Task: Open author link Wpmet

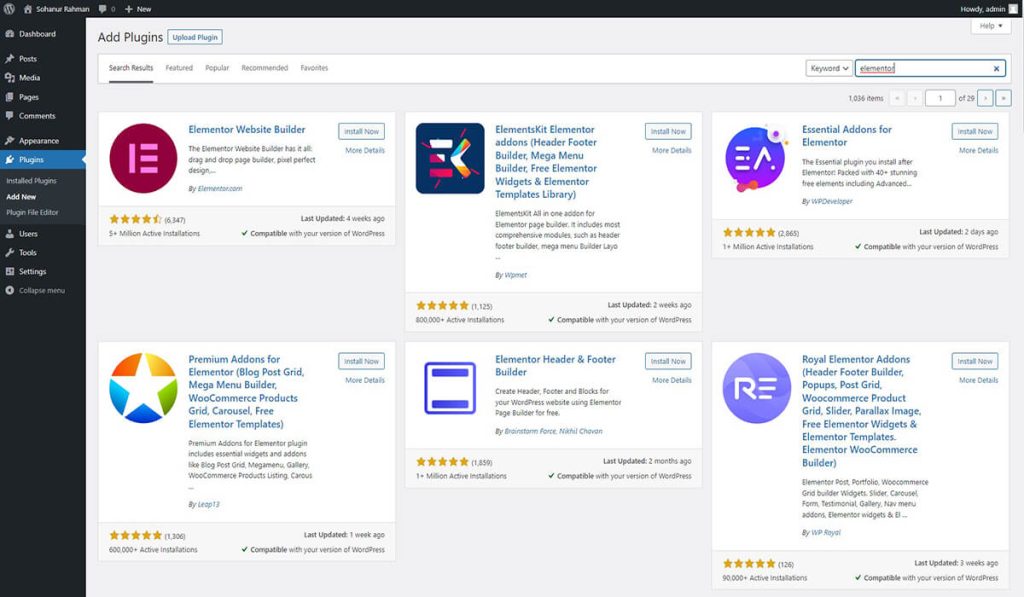Action: click(516, 275)
